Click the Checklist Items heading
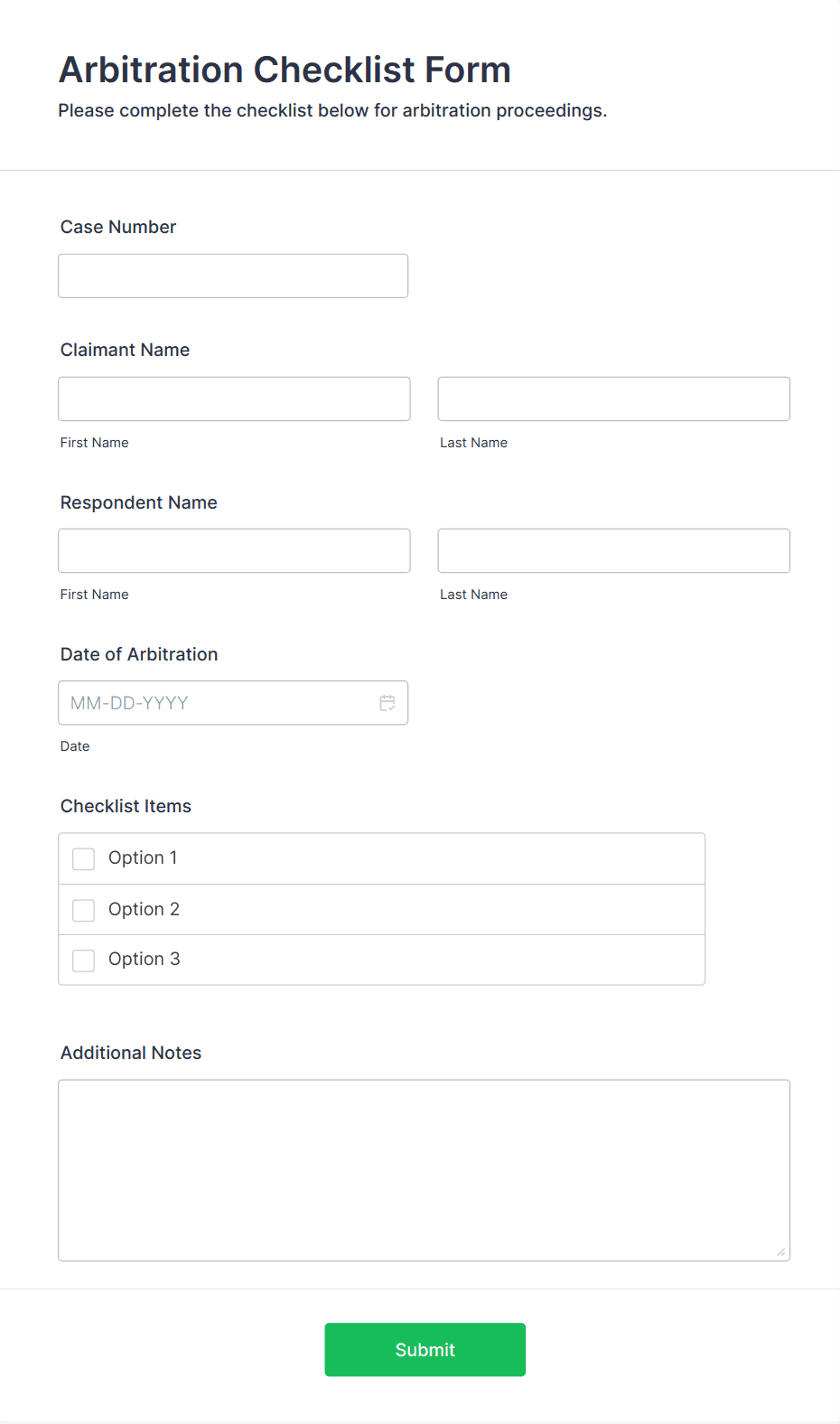 [x=126, y=806]
